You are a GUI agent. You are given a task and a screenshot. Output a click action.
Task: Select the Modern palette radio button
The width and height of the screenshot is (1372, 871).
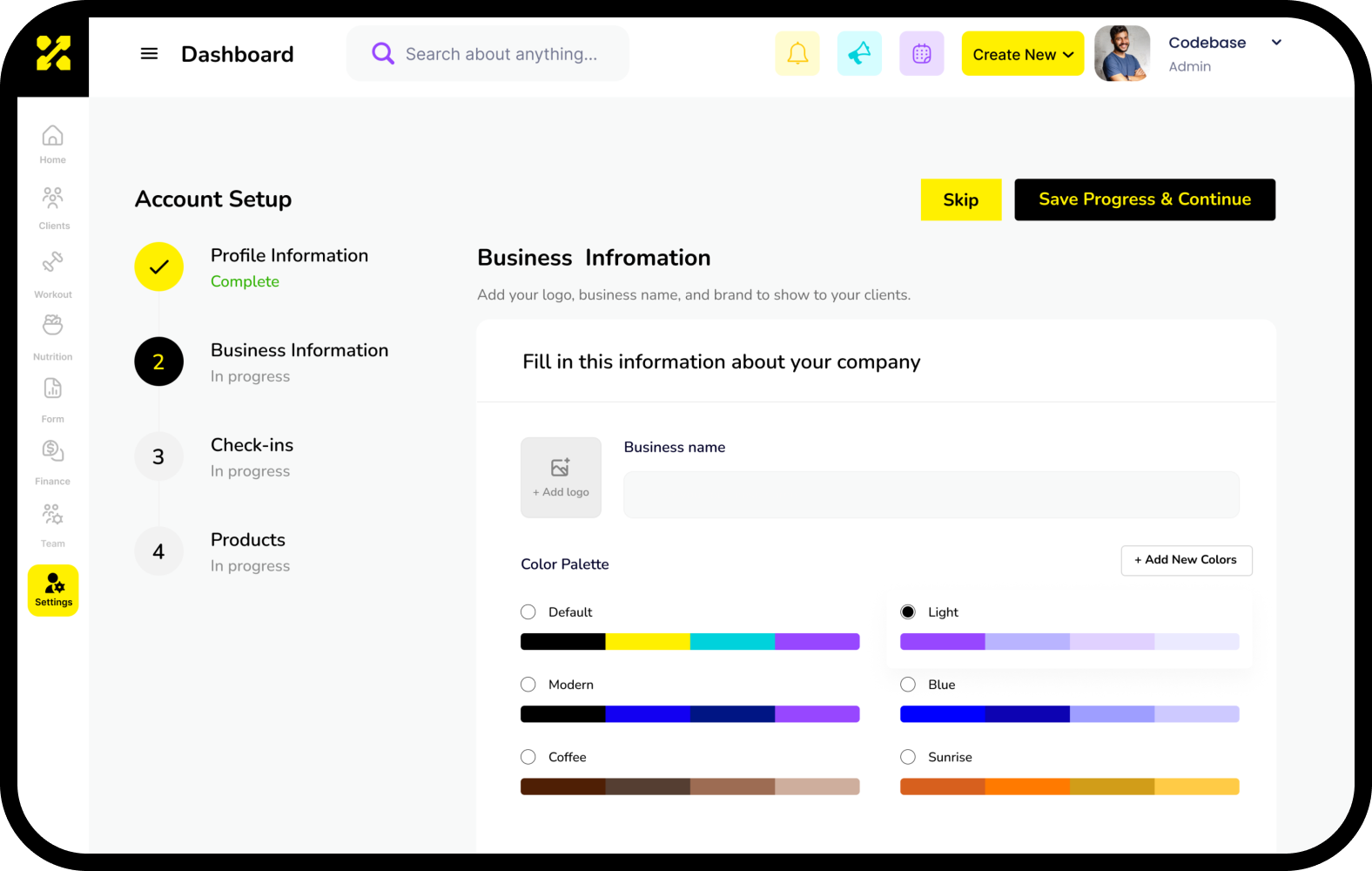[x=528, y=685]
